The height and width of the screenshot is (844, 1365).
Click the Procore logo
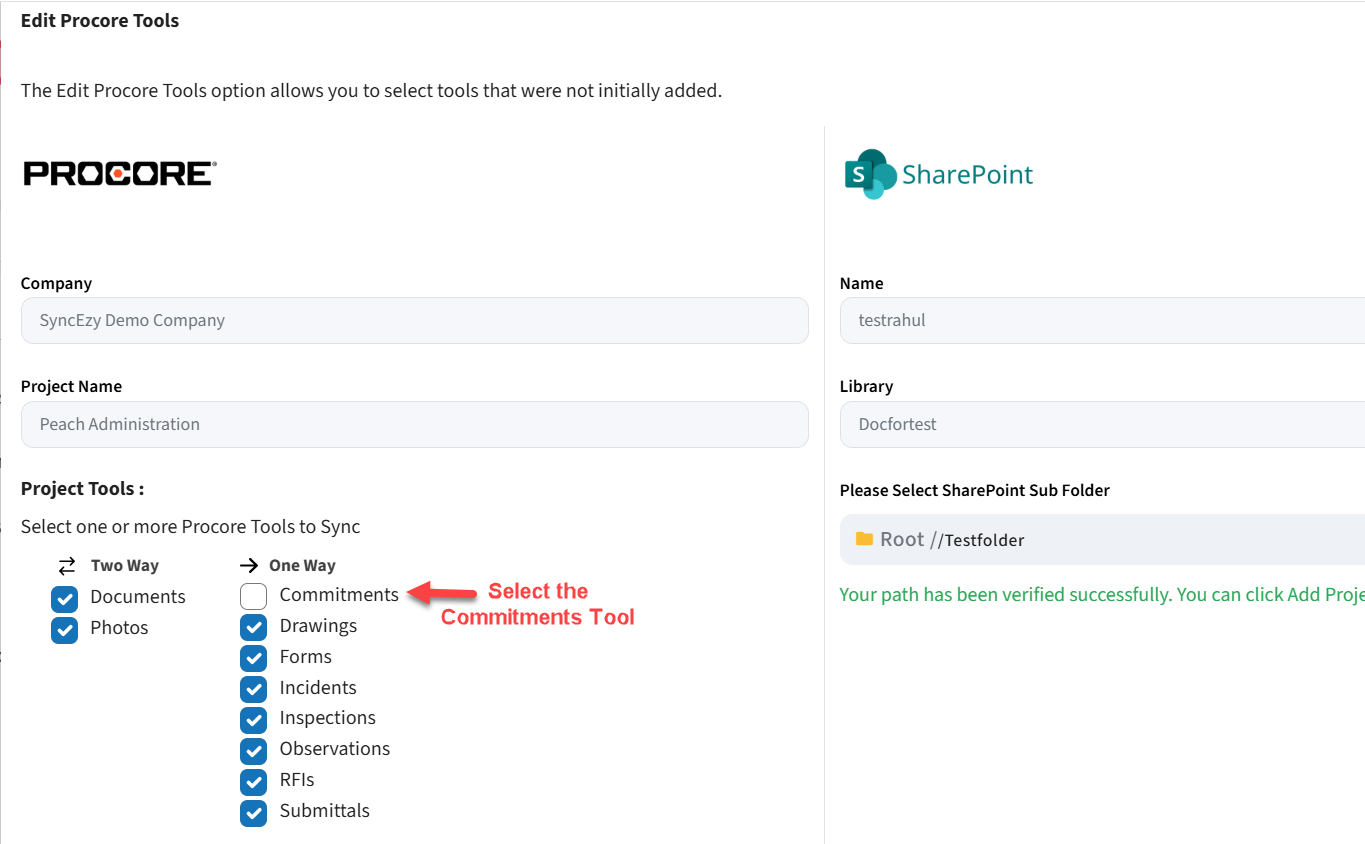tap(119, 174)
